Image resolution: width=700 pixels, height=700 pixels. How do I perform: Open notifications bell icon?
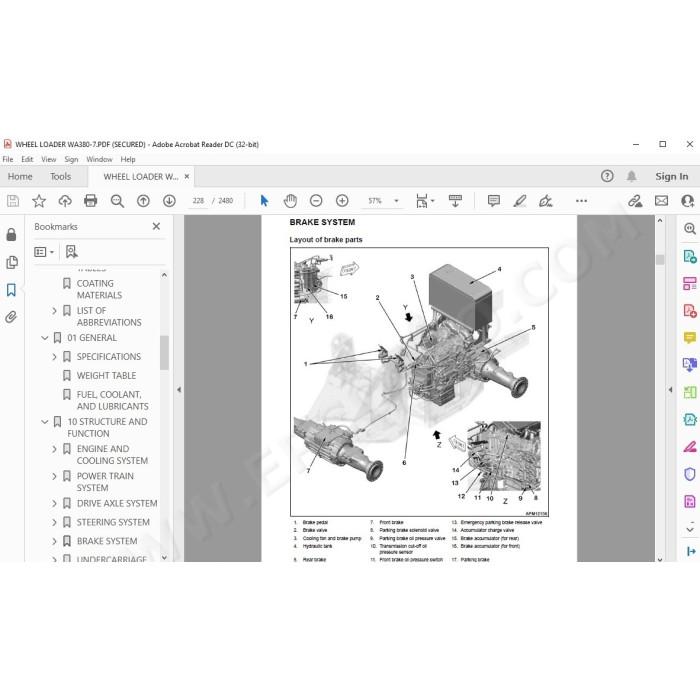(x=631, y=176)
